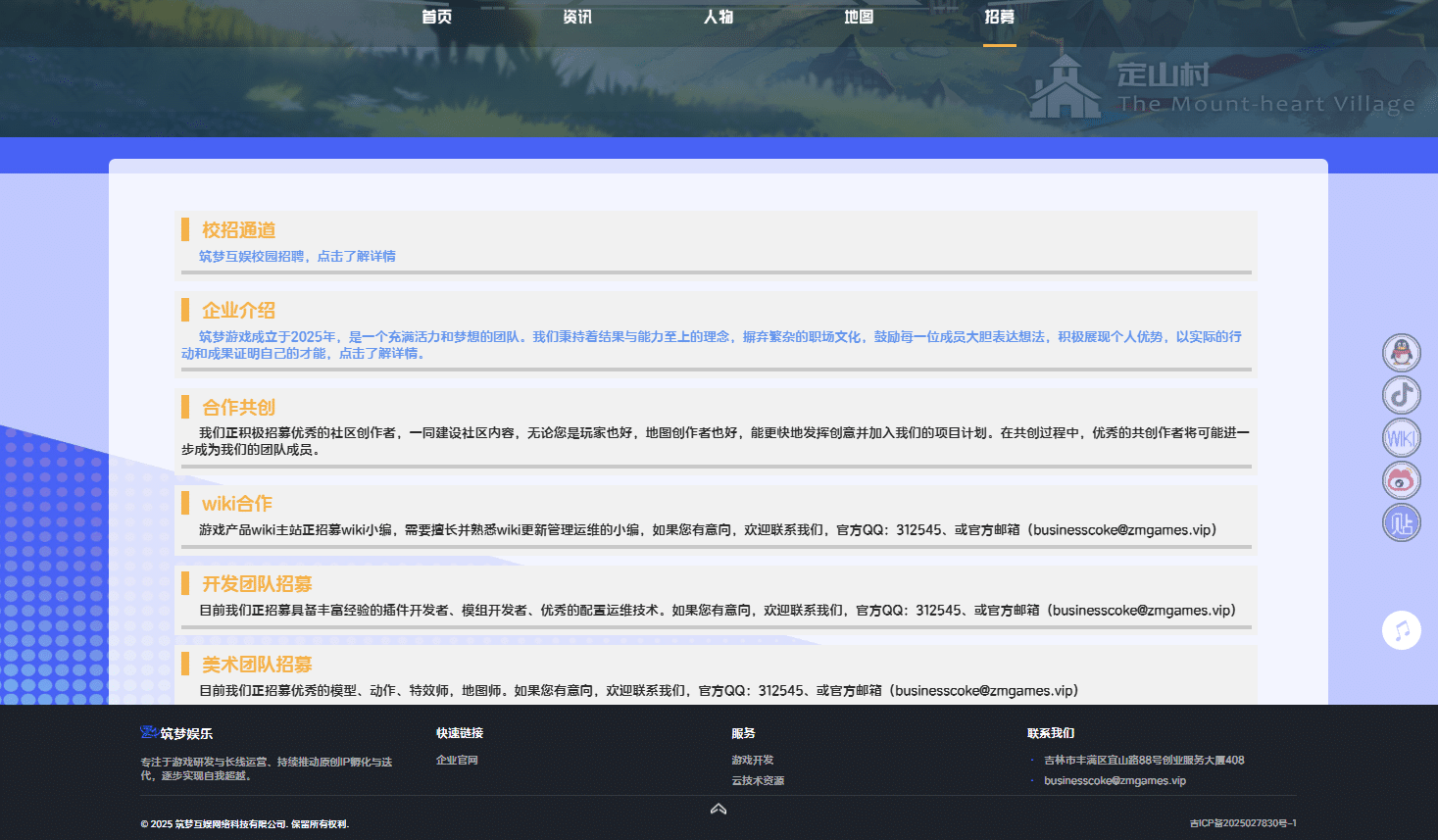
Task: Open the 游戏开发 service link
Action: coord(752,760)
